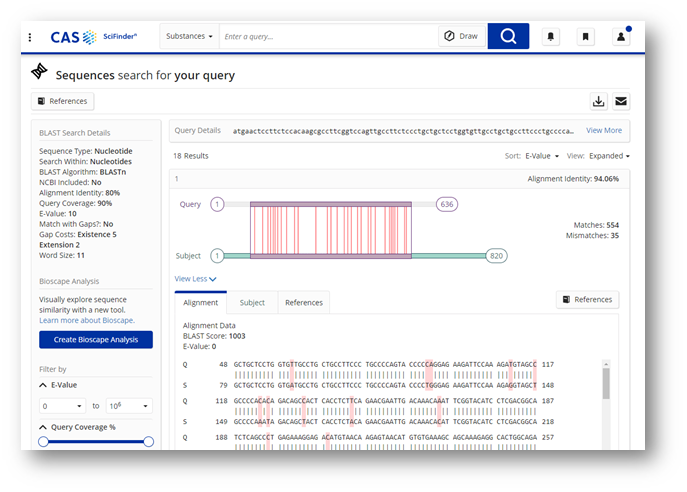Open the View Expanded dropdown
Image resolution: width=687 pixels, height=492 pixels.
[609, 156]
